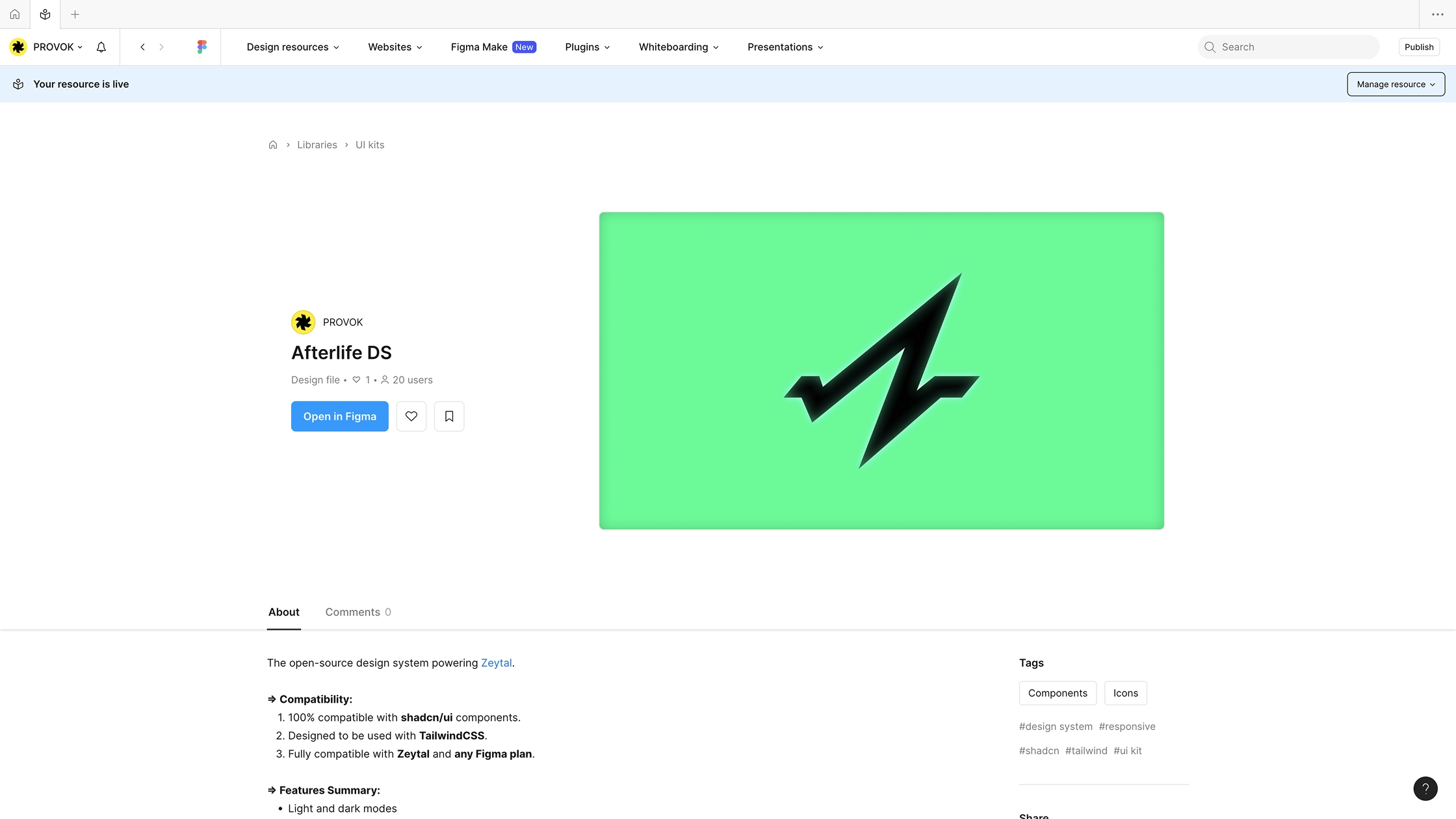
Task: Like the Afterlife DS file
Action: 411,416
